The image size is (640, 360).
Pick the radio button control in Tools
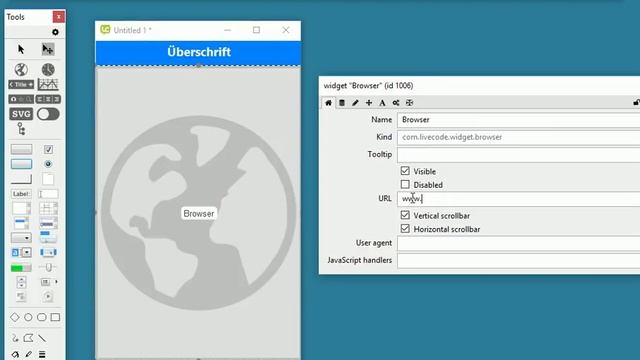(x=48, y=164)
